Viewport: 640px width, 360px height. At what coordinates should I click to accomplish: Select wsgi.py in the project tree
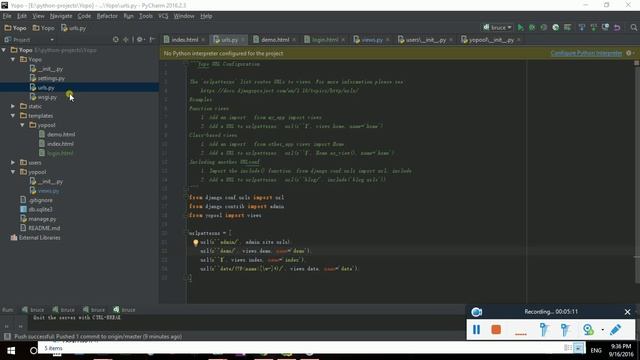click(x=47, y=97)
